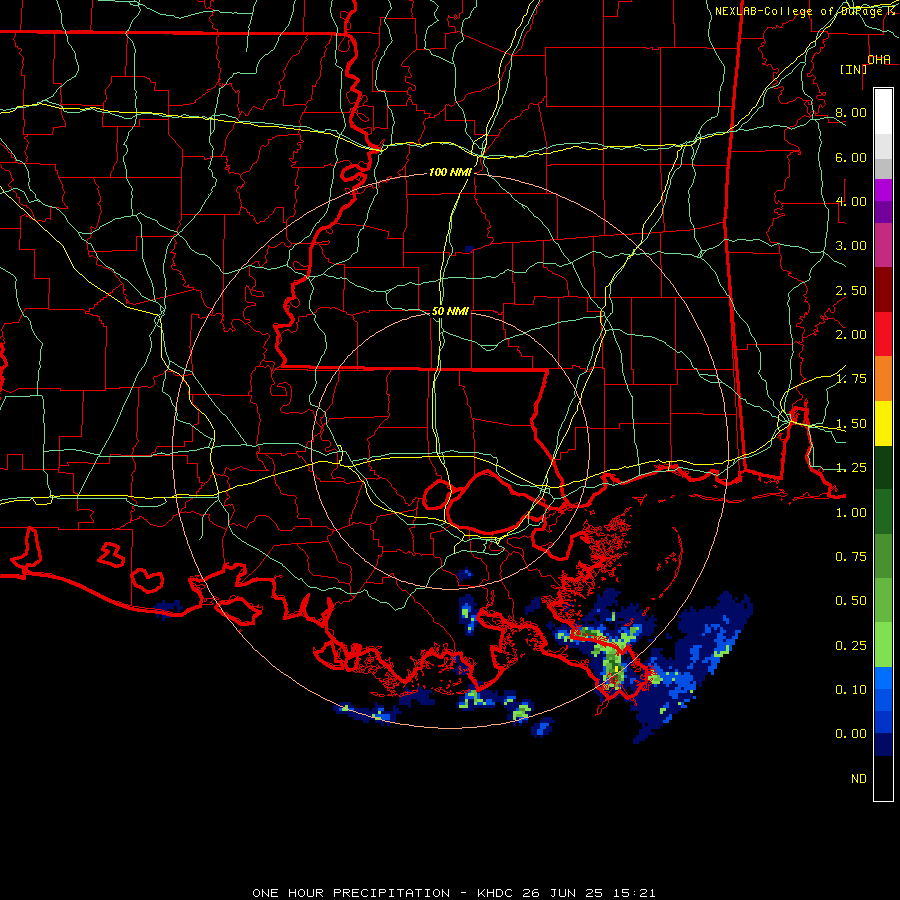Image resolution: width=900 pixels, height=900 pixels.
Task: Select the white swatch atop the legend
Action: 883,111
